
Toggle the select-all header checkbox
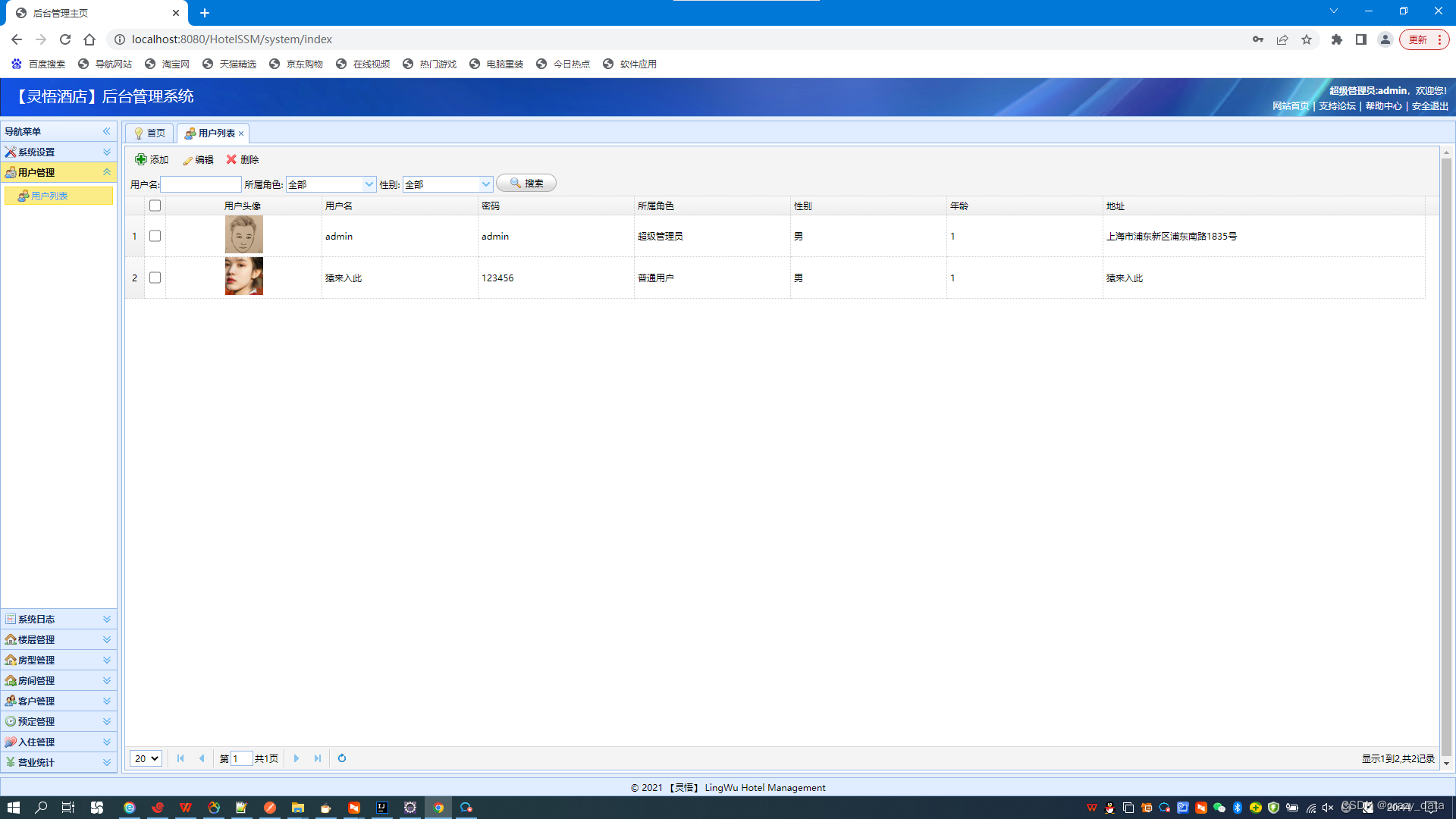[x=155, y=206]
